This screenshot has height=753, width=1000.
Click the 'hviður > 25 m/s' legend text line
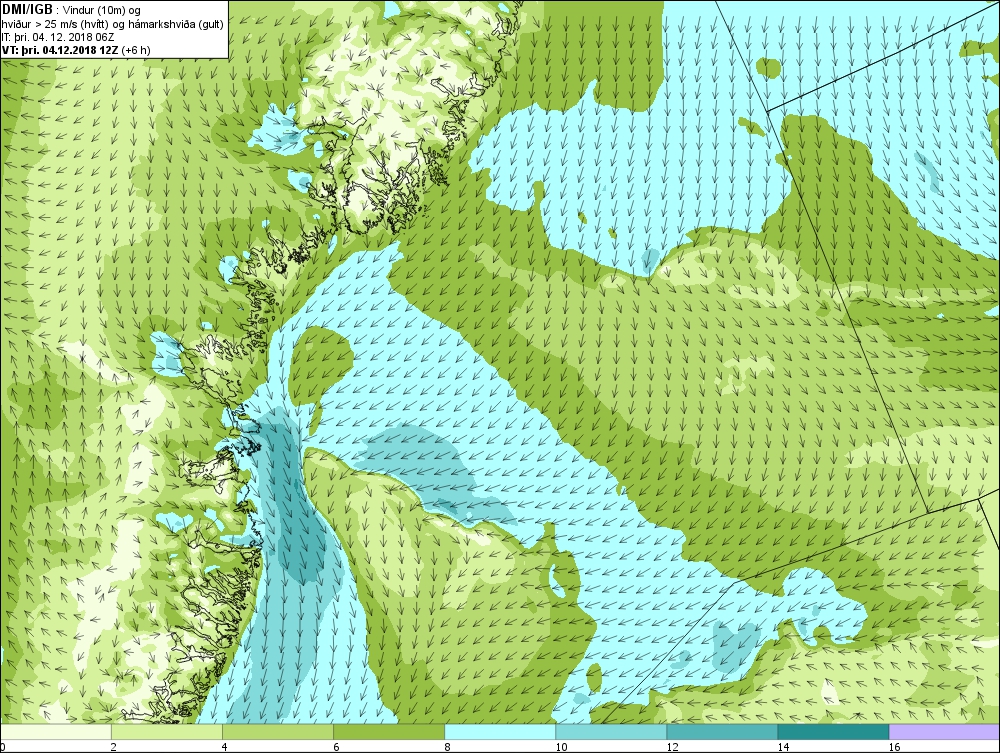[113, 24]
